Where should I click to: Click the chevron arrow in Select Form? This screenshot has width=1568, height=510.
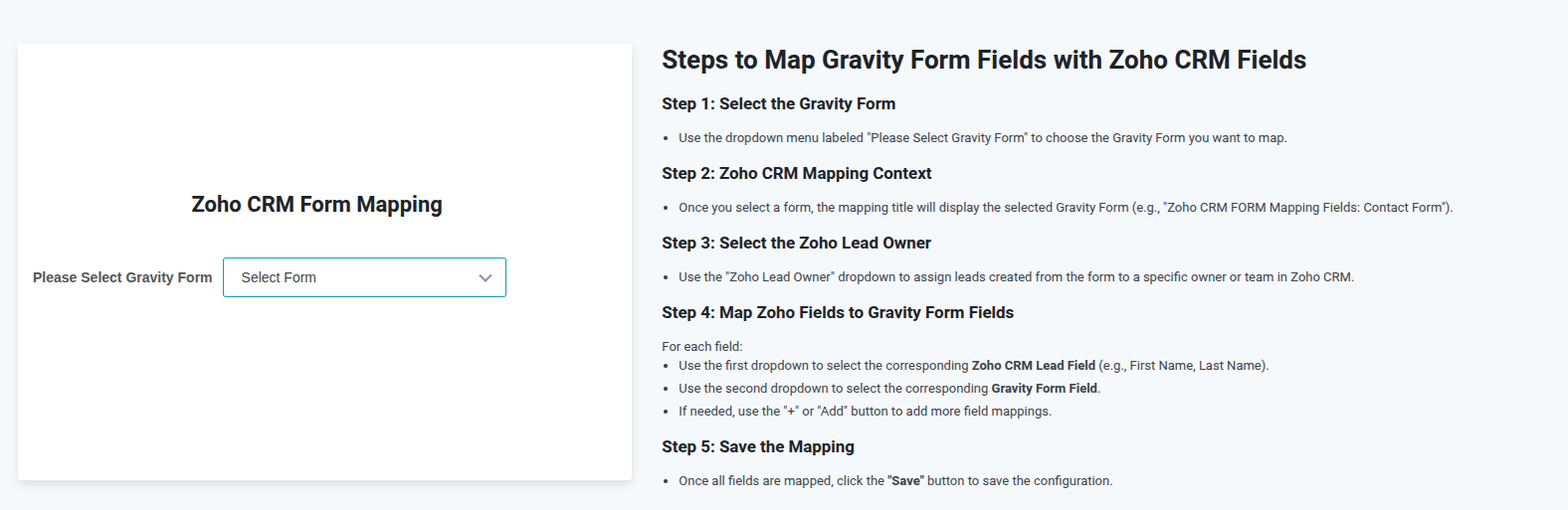click(486, 278)
